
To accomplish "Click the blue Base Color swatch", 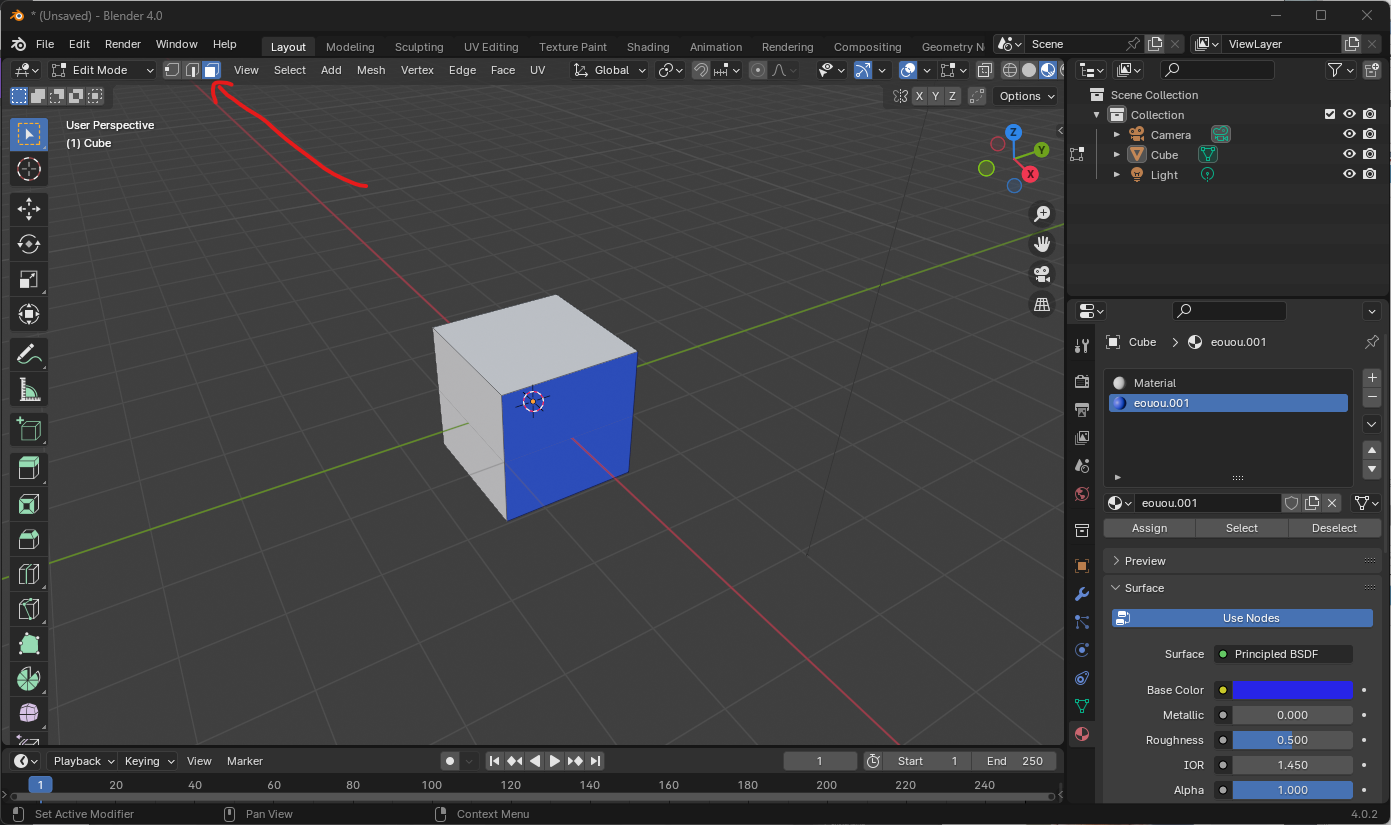I will (x=1292, y=690).
